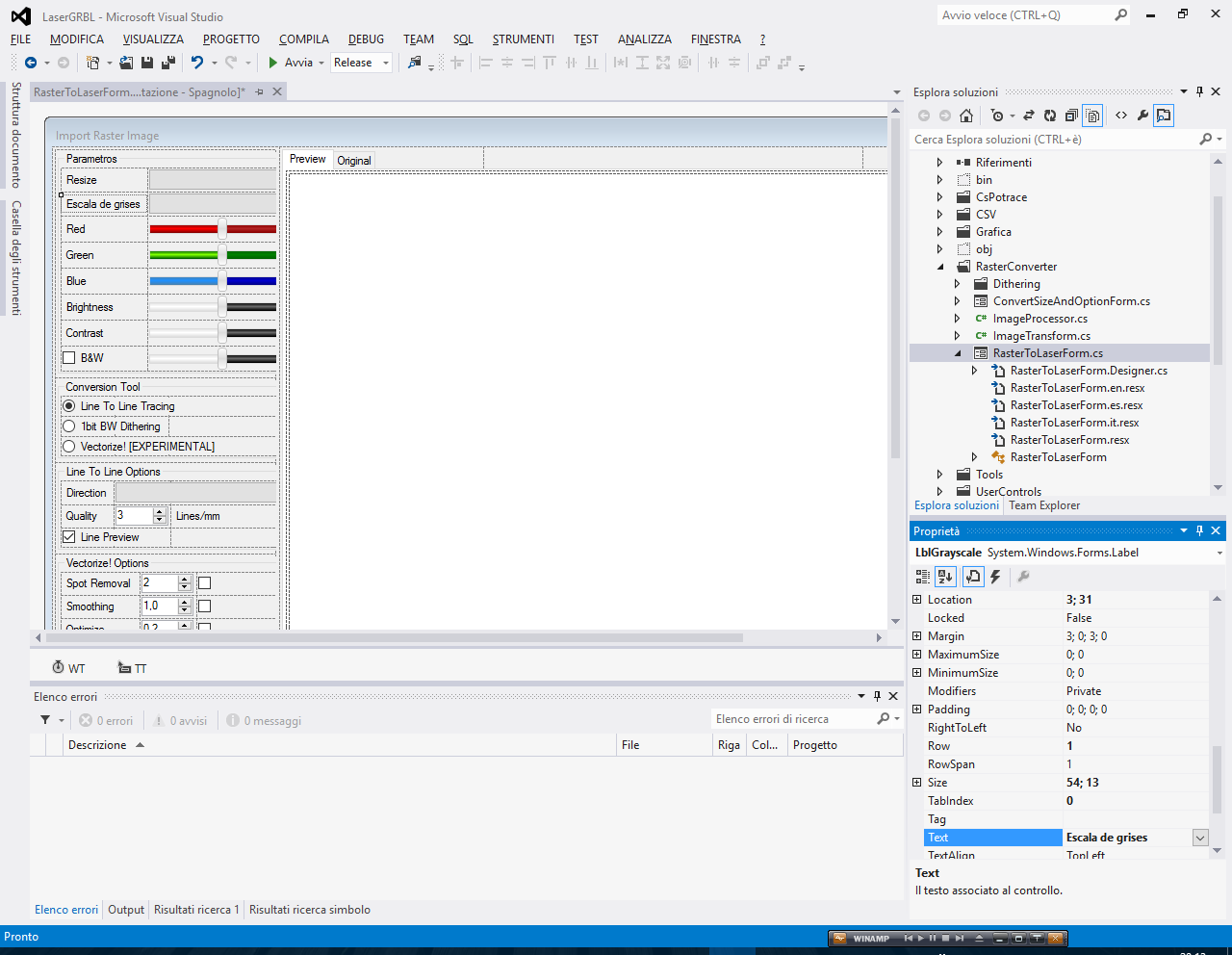
Task: Select the 1bit BW Dithering radio button
Action: pos(69,426)
